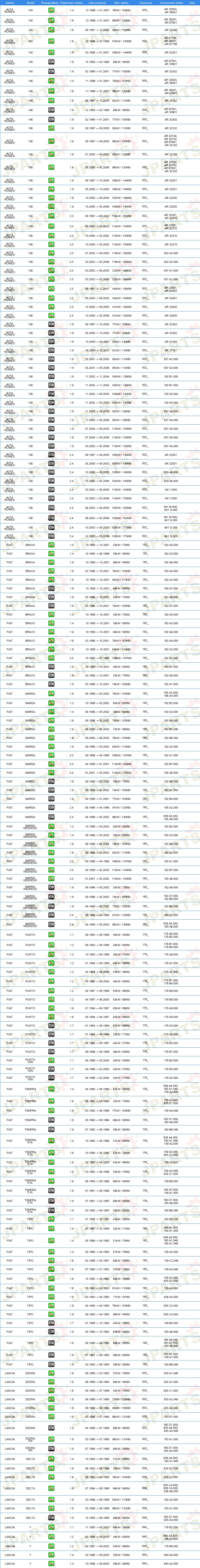Click the Nadwozie column header
The width and height of the screenshot is (200, 1568).
[x=145, y=3]
